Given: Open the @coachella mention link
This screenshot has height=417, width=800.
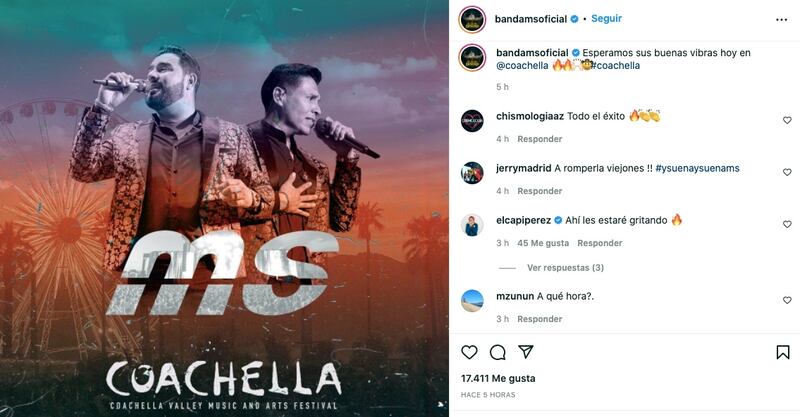Looking at the screenshot, I should point(522,66).
